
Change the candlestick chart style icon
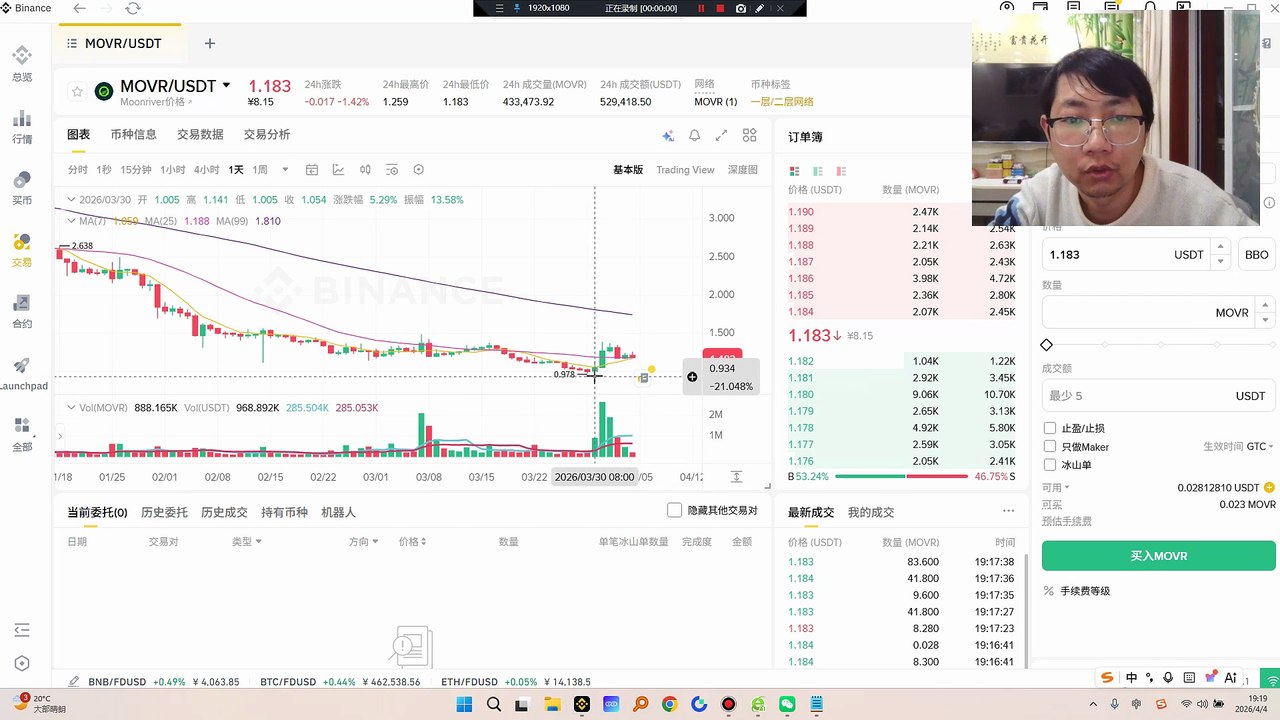click(365, 170)
